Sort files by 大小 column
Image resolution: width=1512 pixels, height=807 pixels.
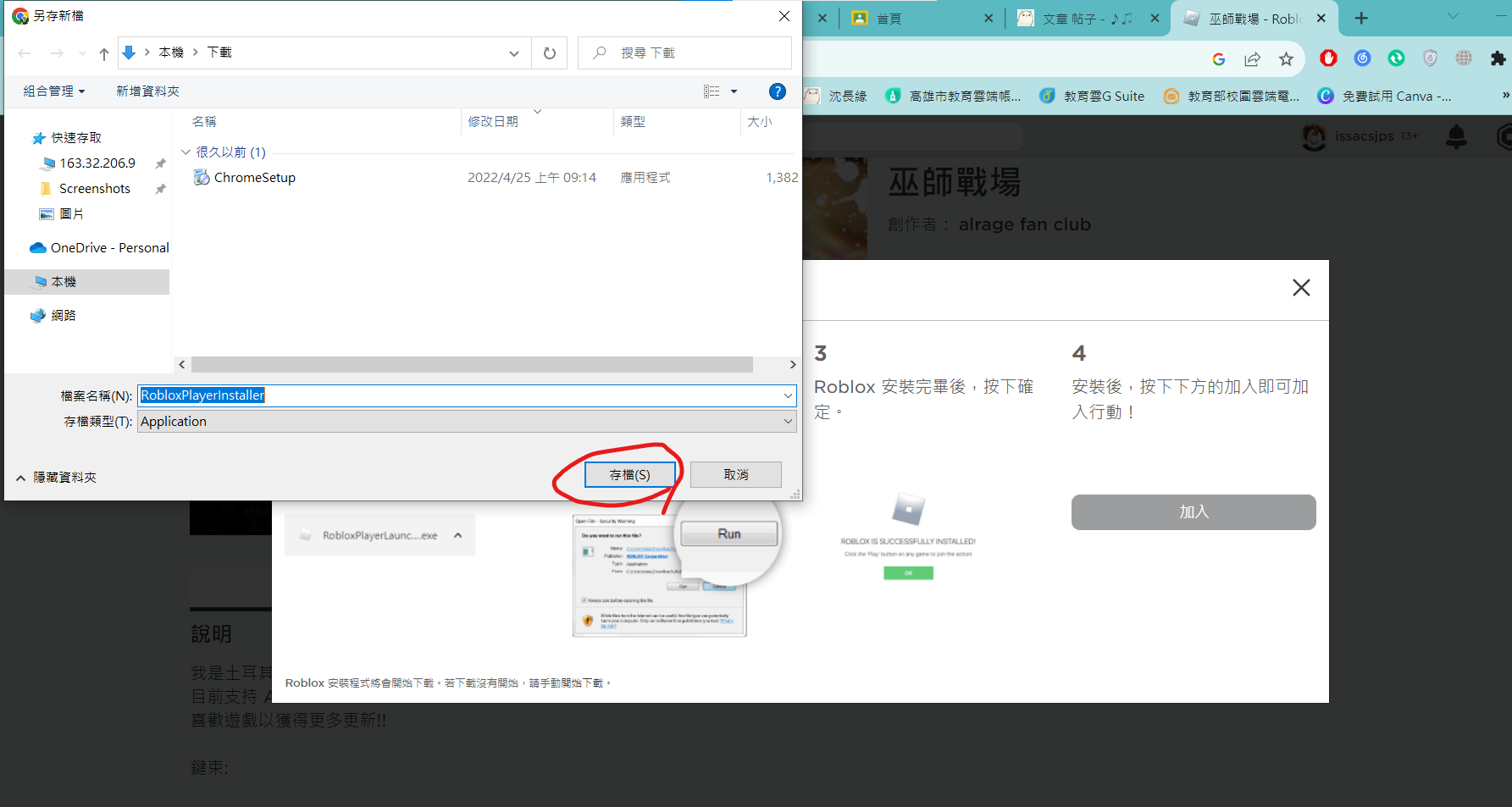(x=760, y=122)
